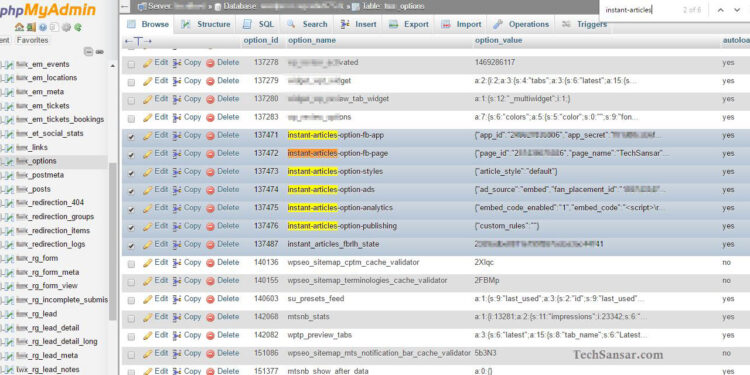750x375 pixels.
Task: Click previous find result arrow
Action: coord(721,10)
